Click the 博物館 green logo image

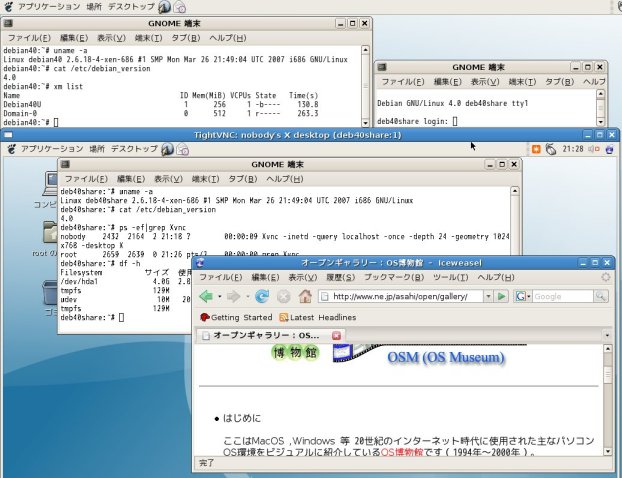coord(295,352)
